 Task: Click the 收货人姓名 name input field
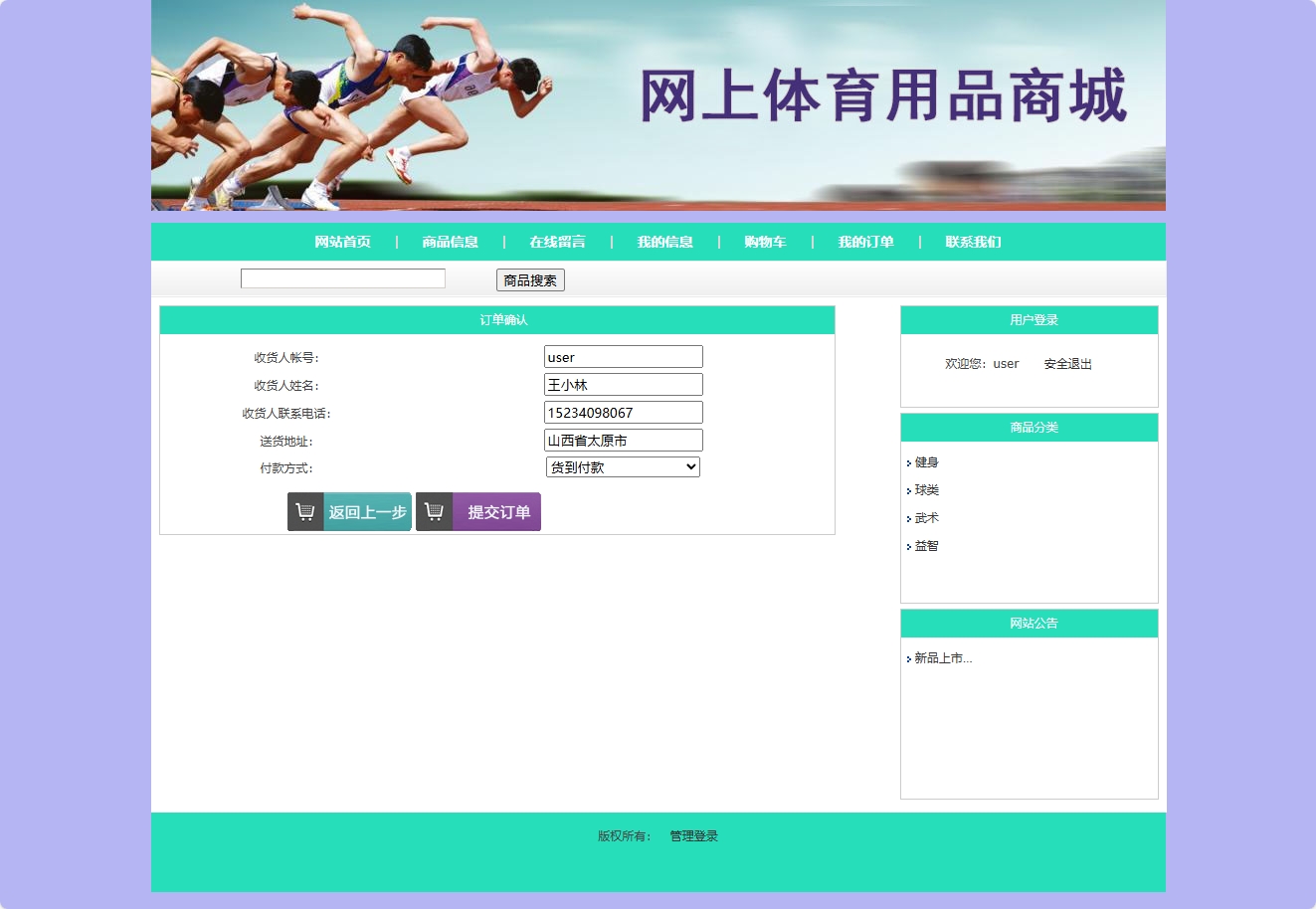click(x=622, y=384)
